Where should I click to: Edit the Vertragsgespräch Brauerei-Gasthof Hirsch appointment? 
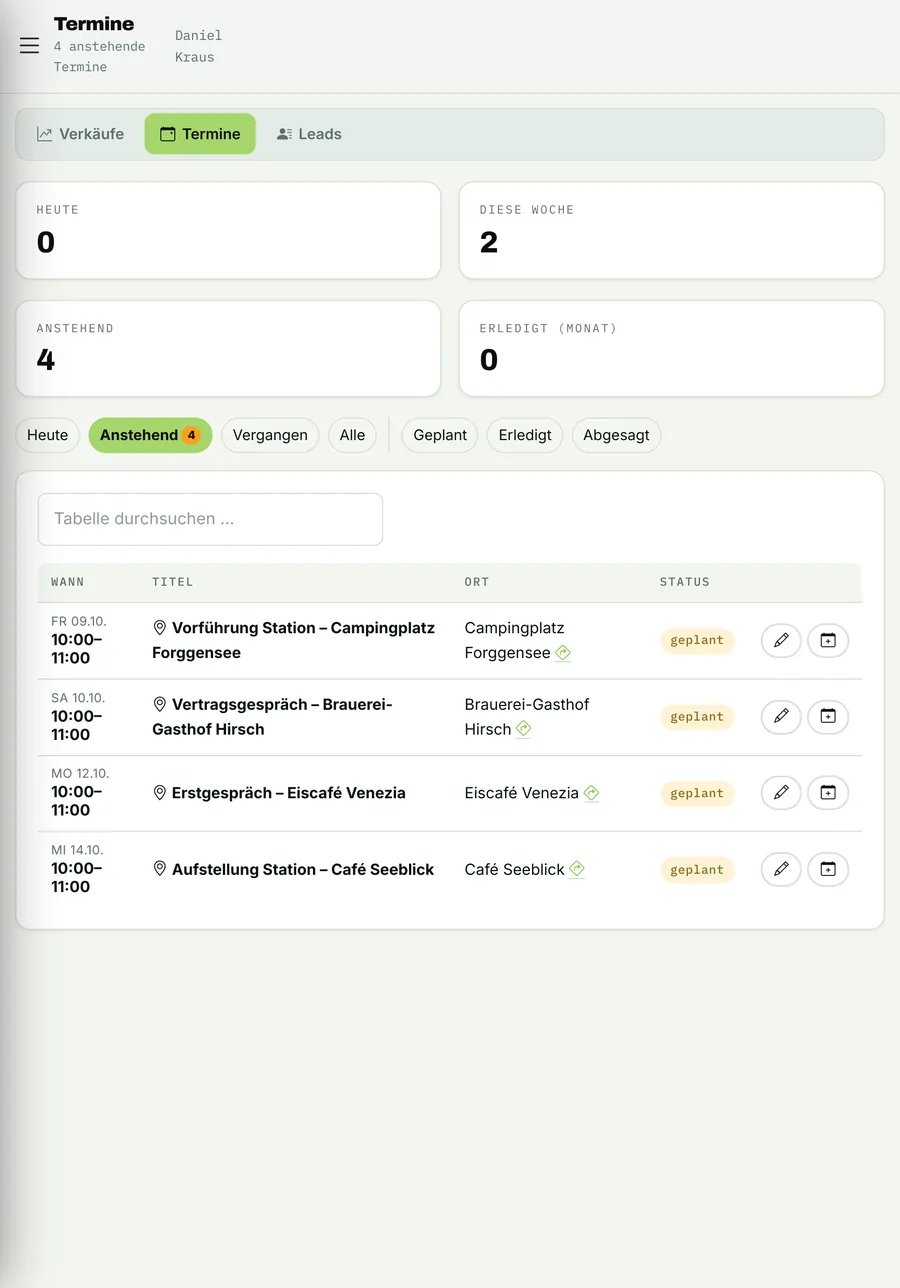(x=781, y=717)
